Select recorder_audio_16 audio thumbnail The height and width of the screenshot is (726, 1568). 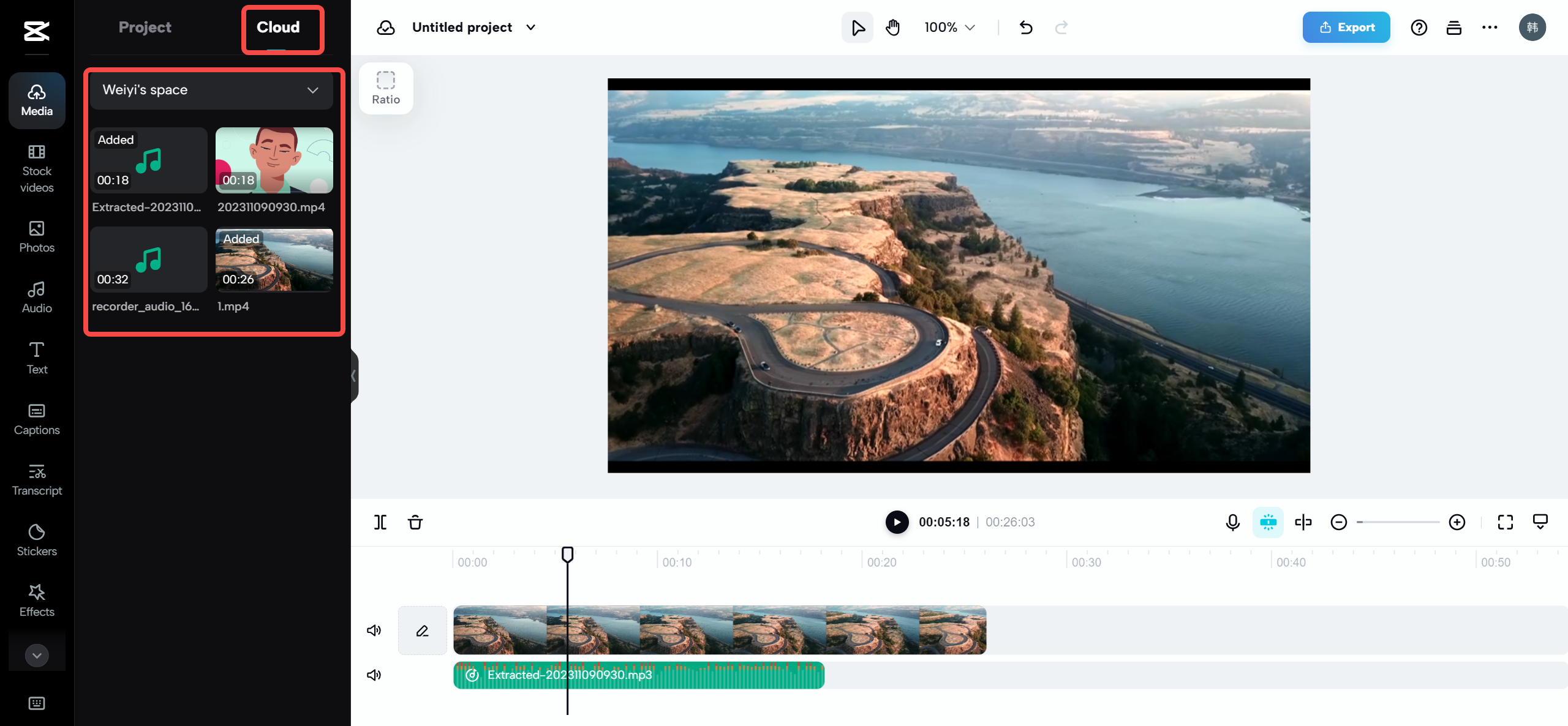[x=149, y=260]
